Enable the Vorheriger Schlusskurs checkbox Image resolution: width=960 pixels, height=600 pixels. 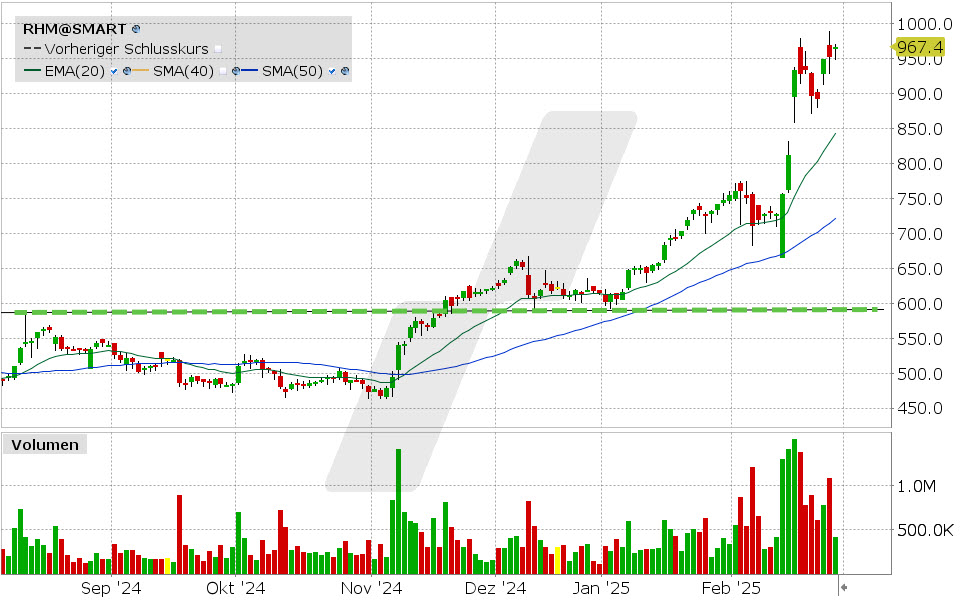pyautogui.click(x=218, y=49)
